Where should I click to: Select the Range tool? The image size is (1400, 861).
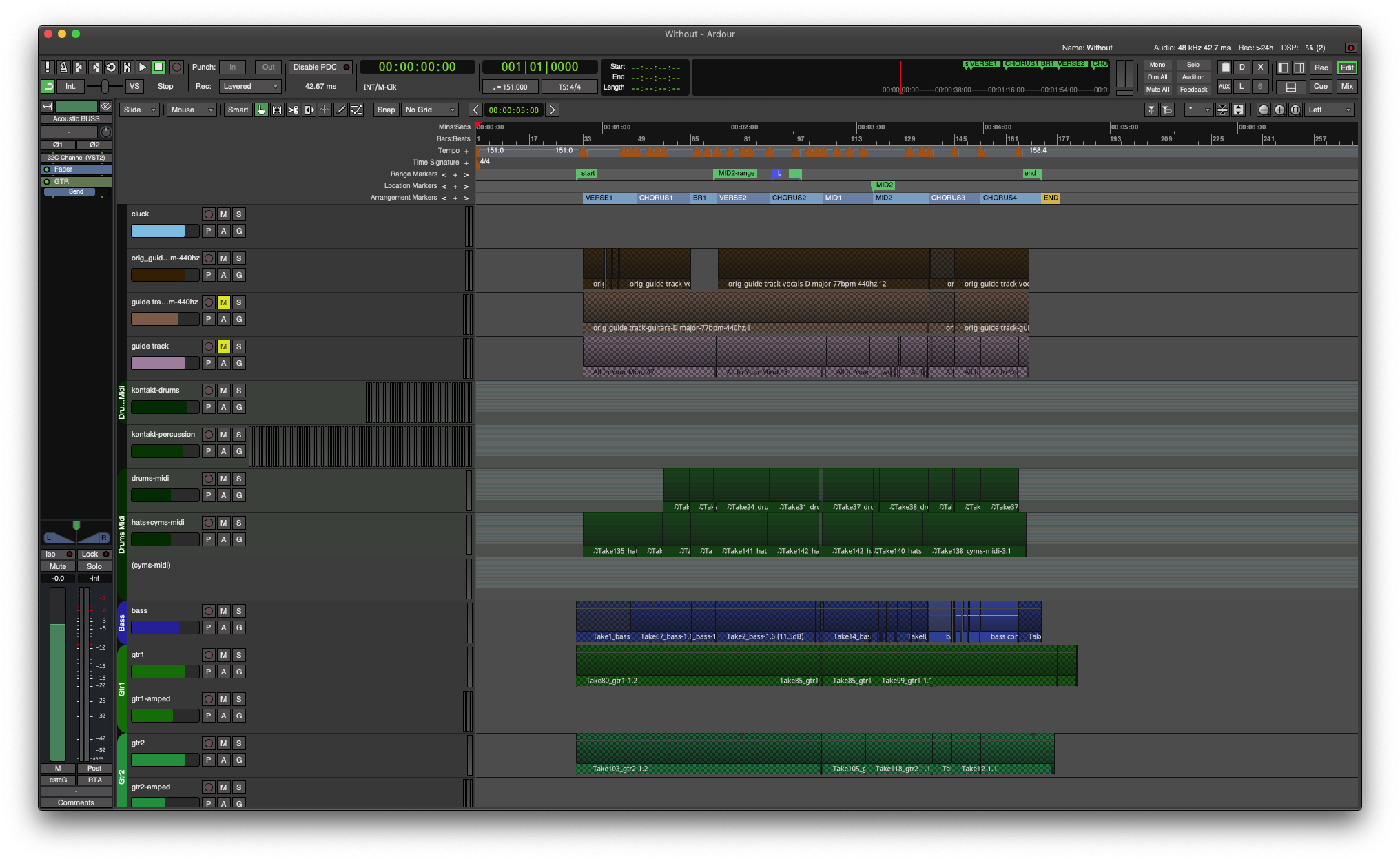click(x=277, y=110)
